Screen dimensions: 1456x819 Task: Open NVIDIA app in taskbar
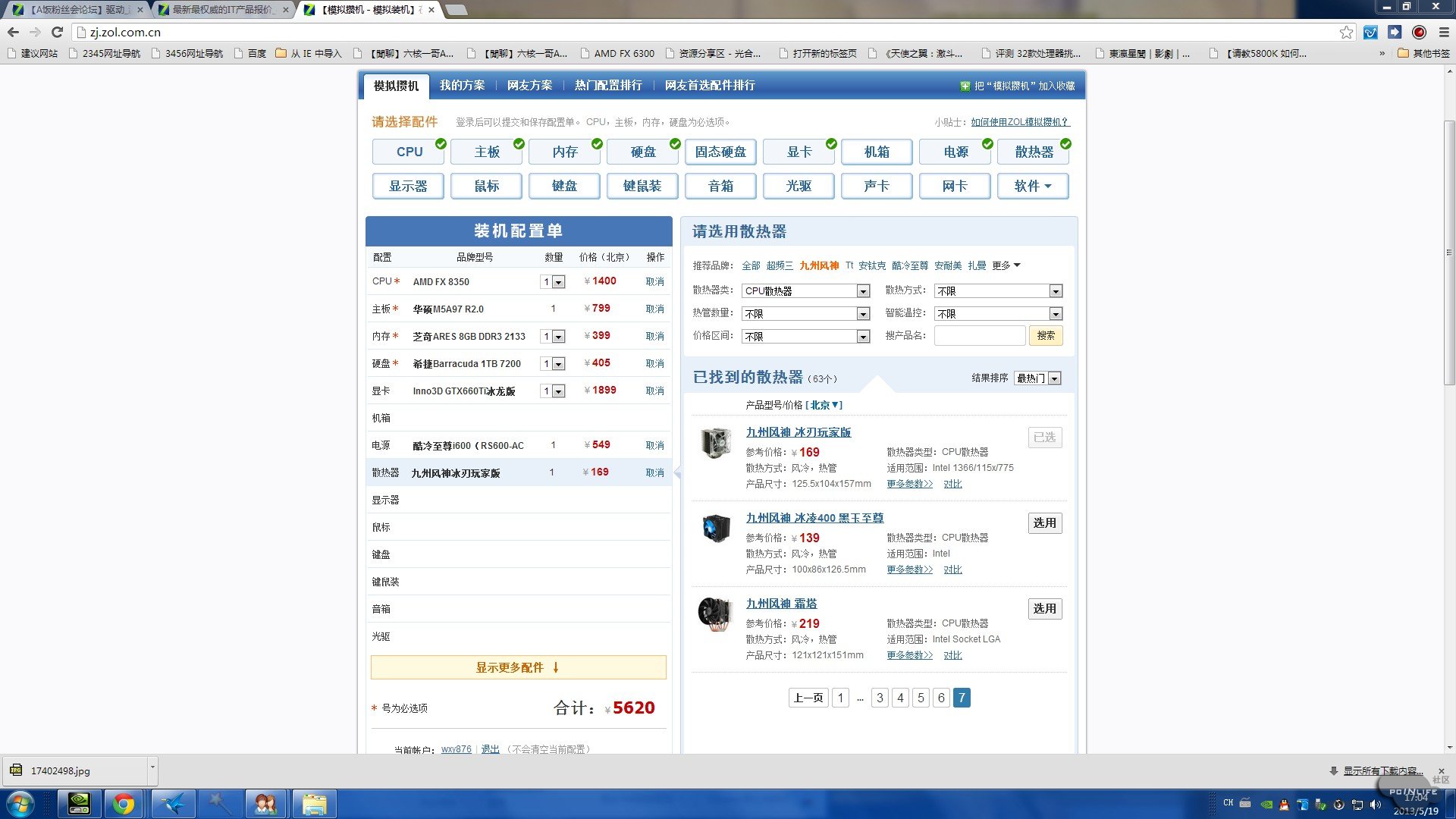click(79, 804)
